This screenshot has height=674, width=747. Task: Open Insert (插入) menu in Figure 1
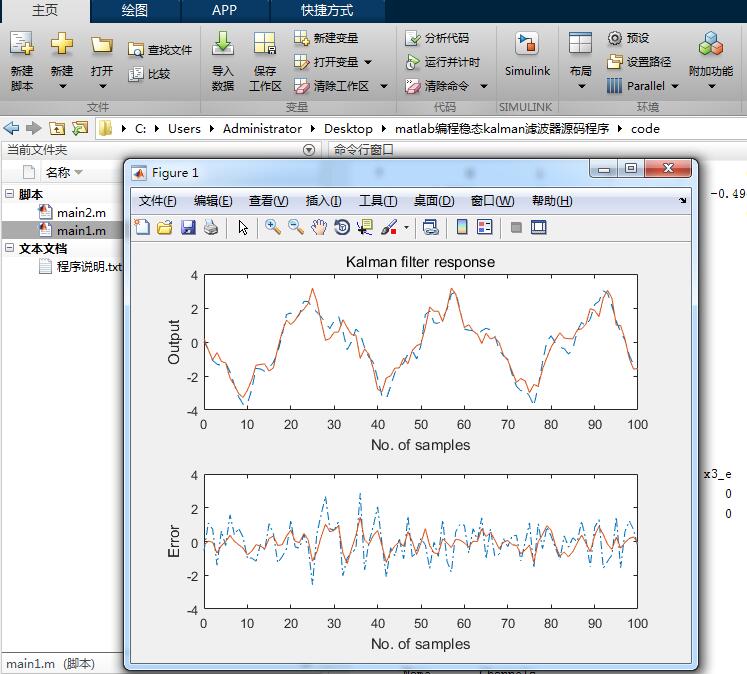(323, 201)
